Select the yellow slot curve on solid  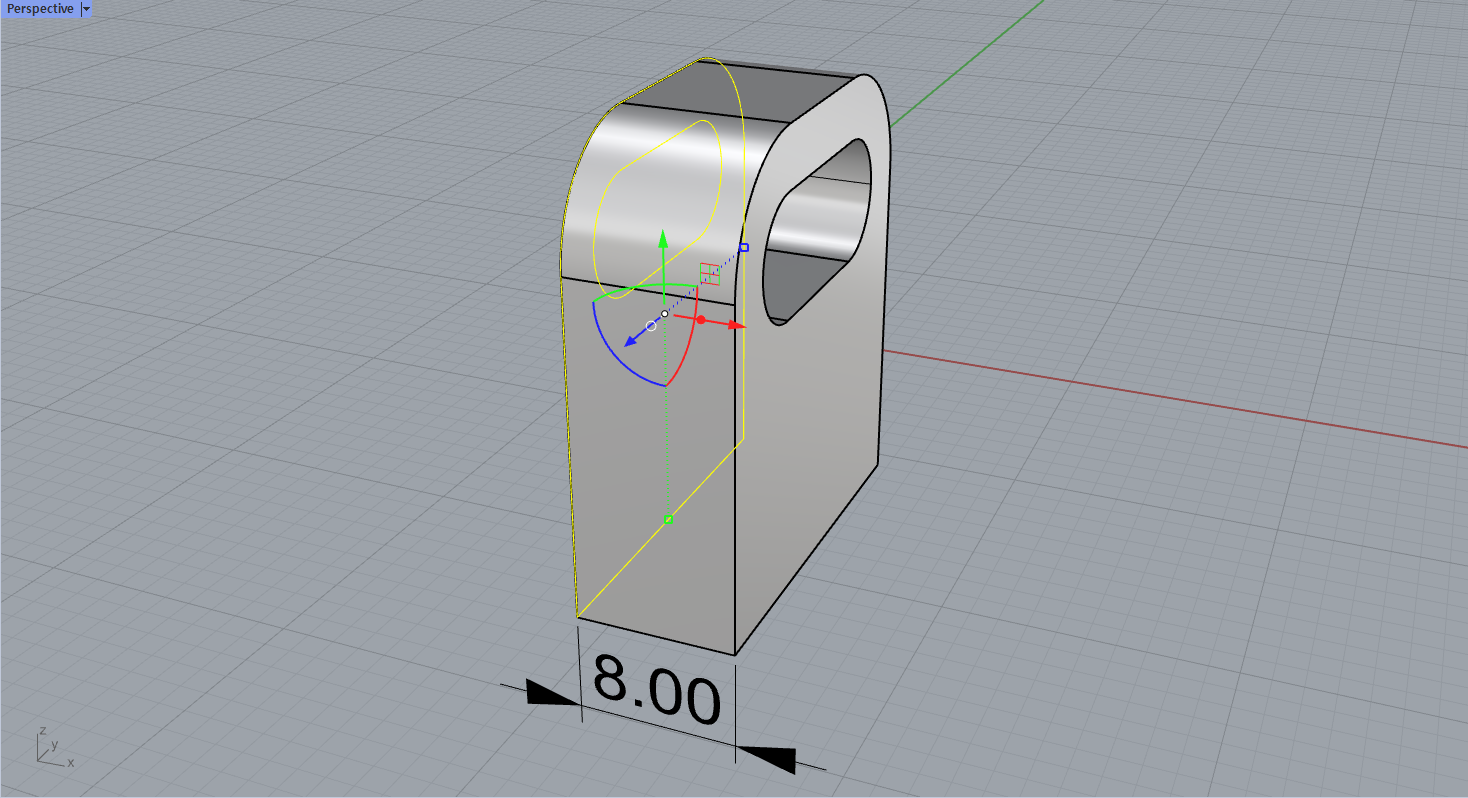click(658, 211)
